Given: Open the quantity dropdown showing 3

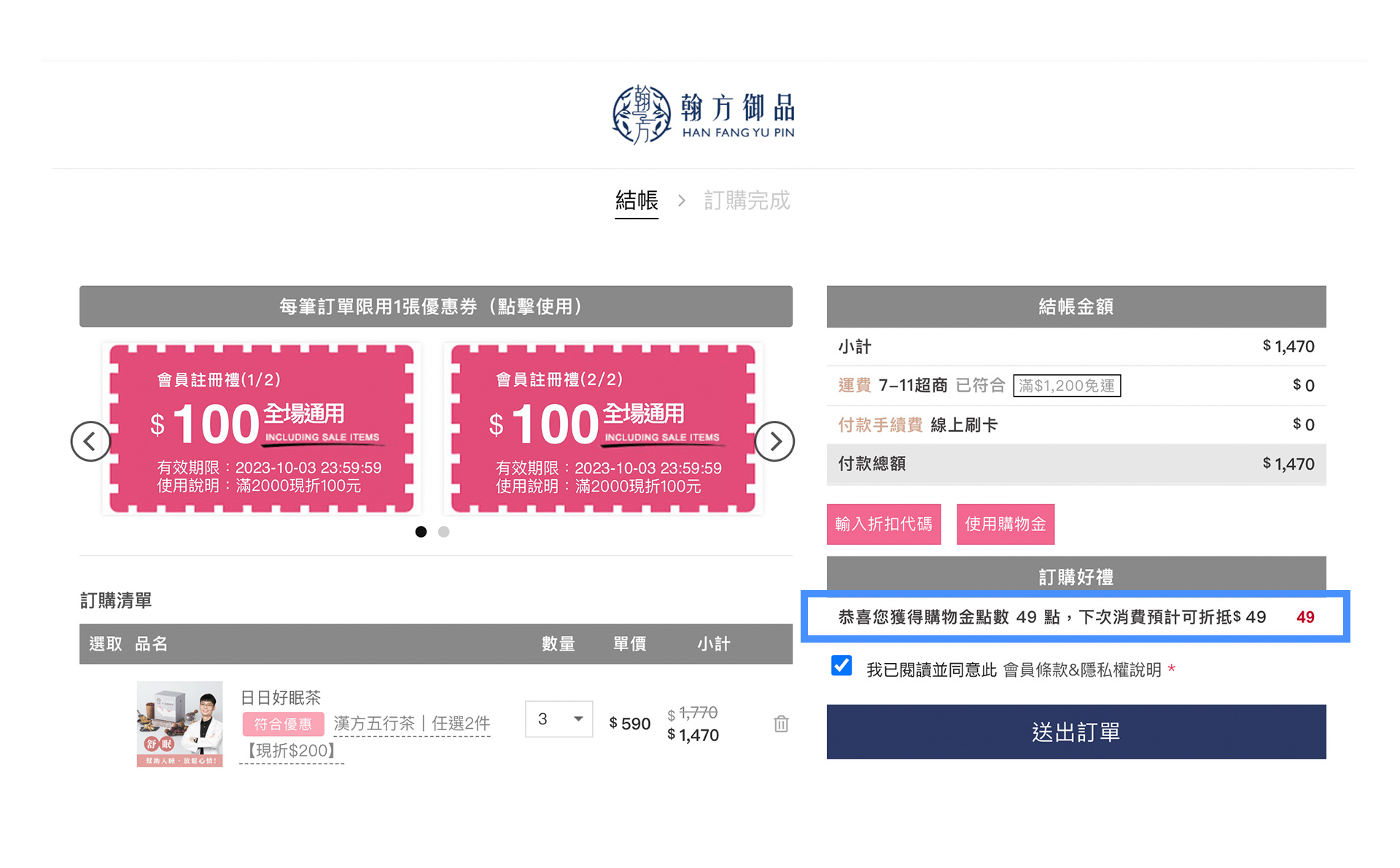Looking at the screenshot, I should click(x=559, y=719).
